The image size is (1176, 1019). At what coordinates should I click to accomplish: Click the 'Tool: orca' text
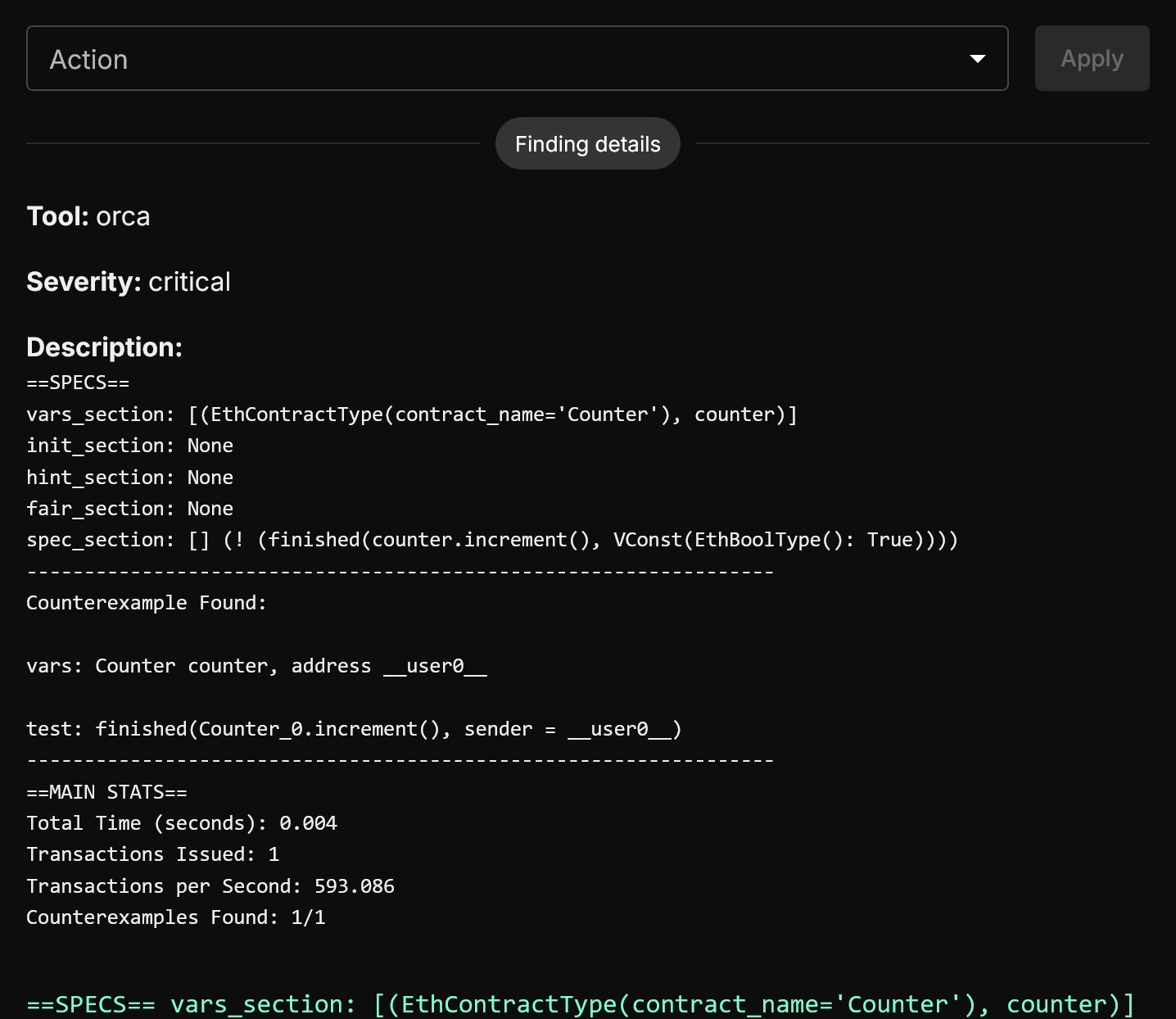click(88, 216)
